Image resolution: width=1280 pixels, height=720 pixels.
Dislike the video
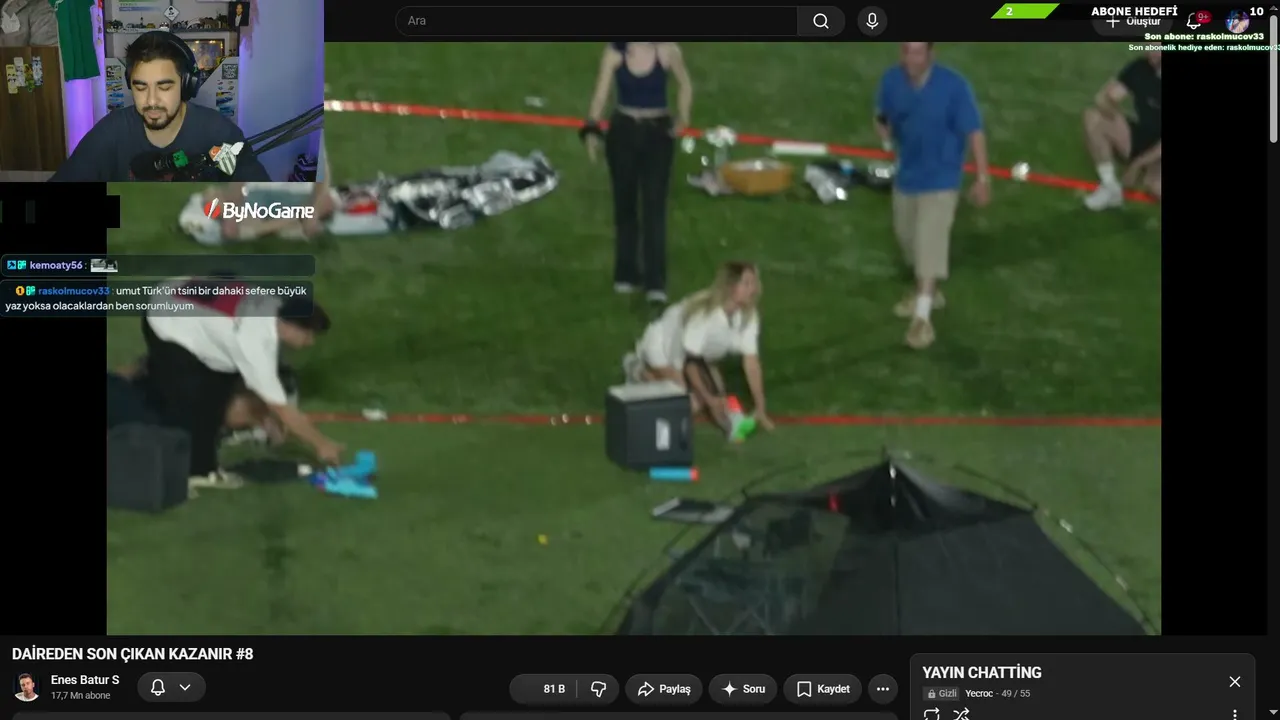tap(599, 689)
